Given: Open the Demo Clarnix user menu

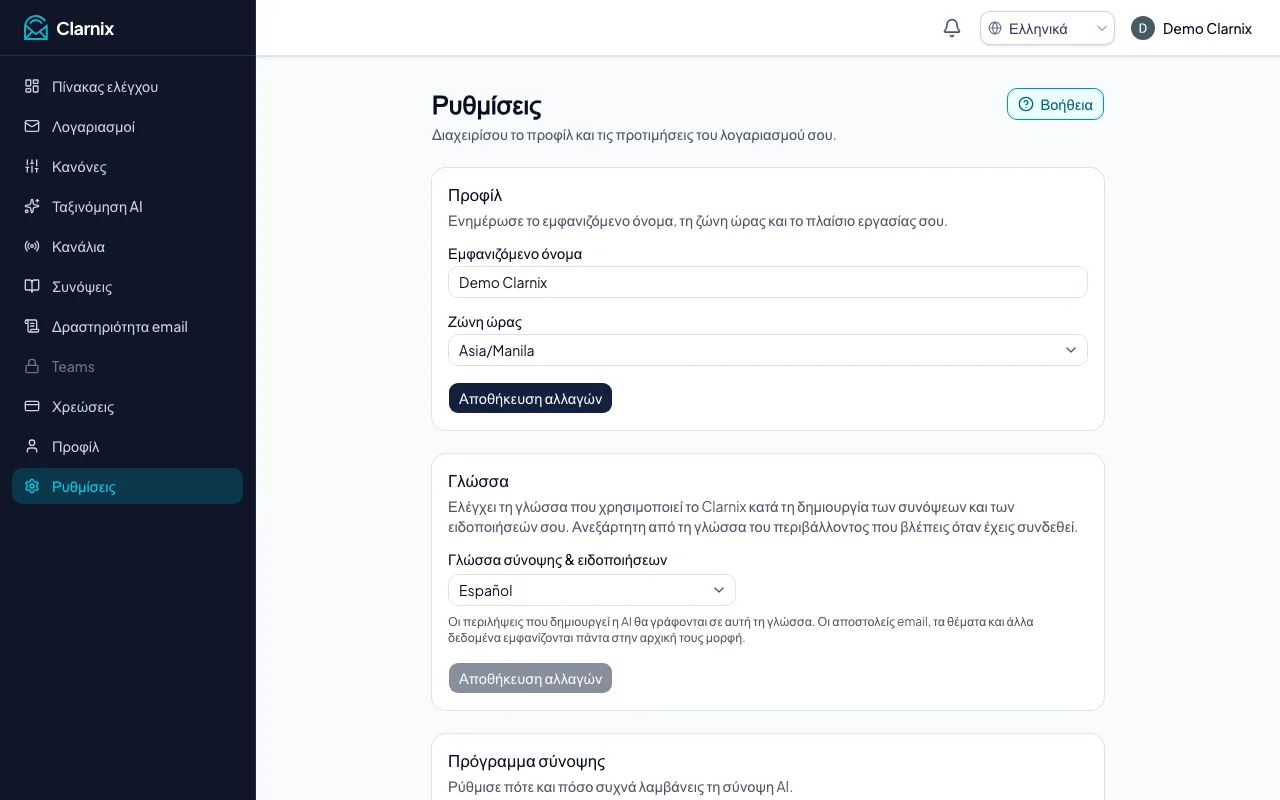Looking at the screenshot, I should pyautogui.click(x=1191, y=28).
